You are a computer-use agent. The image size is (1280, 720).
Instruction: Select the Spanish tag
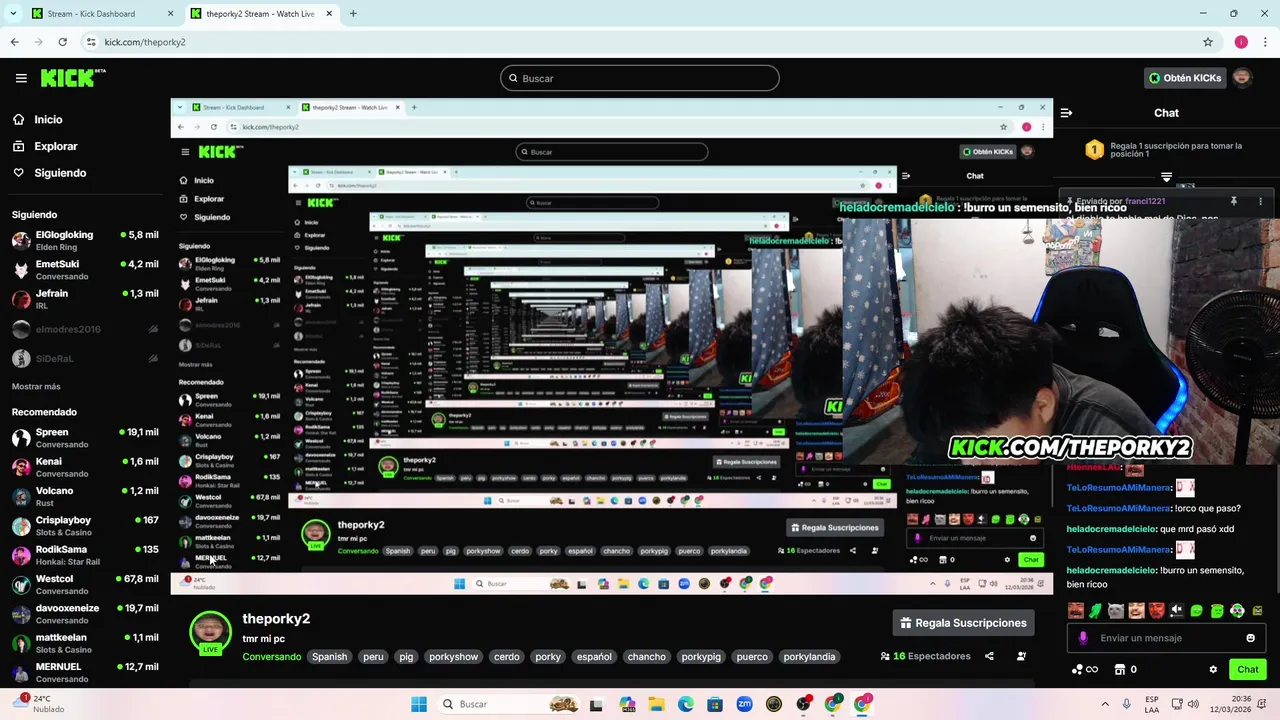[x=329, y=657]
